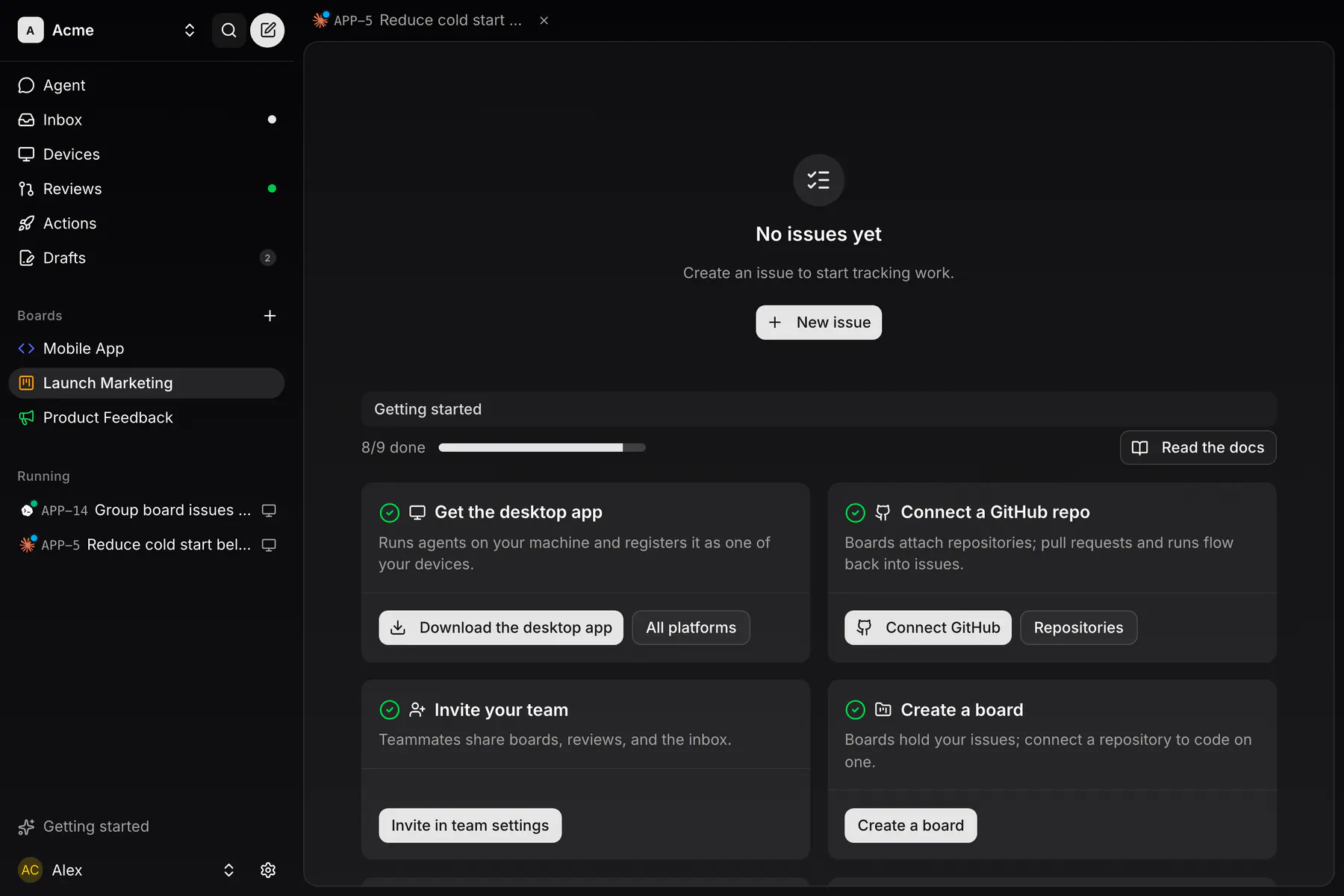Open Drafts with 2 items
This screenshot has height=896, width=1344.
click(x=146, y=258)
